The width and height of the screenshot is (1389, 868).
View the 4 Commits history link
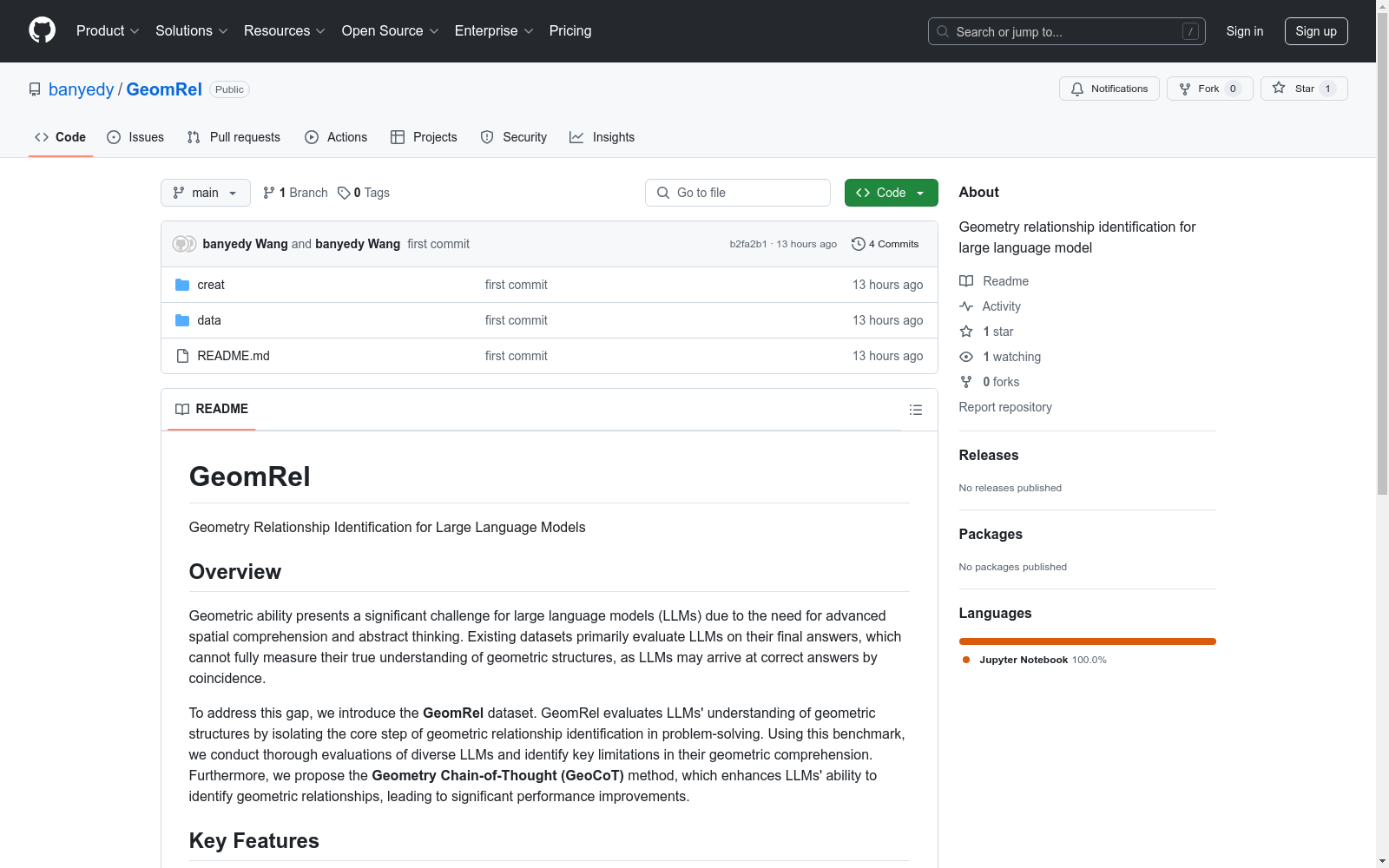[885, 244]
